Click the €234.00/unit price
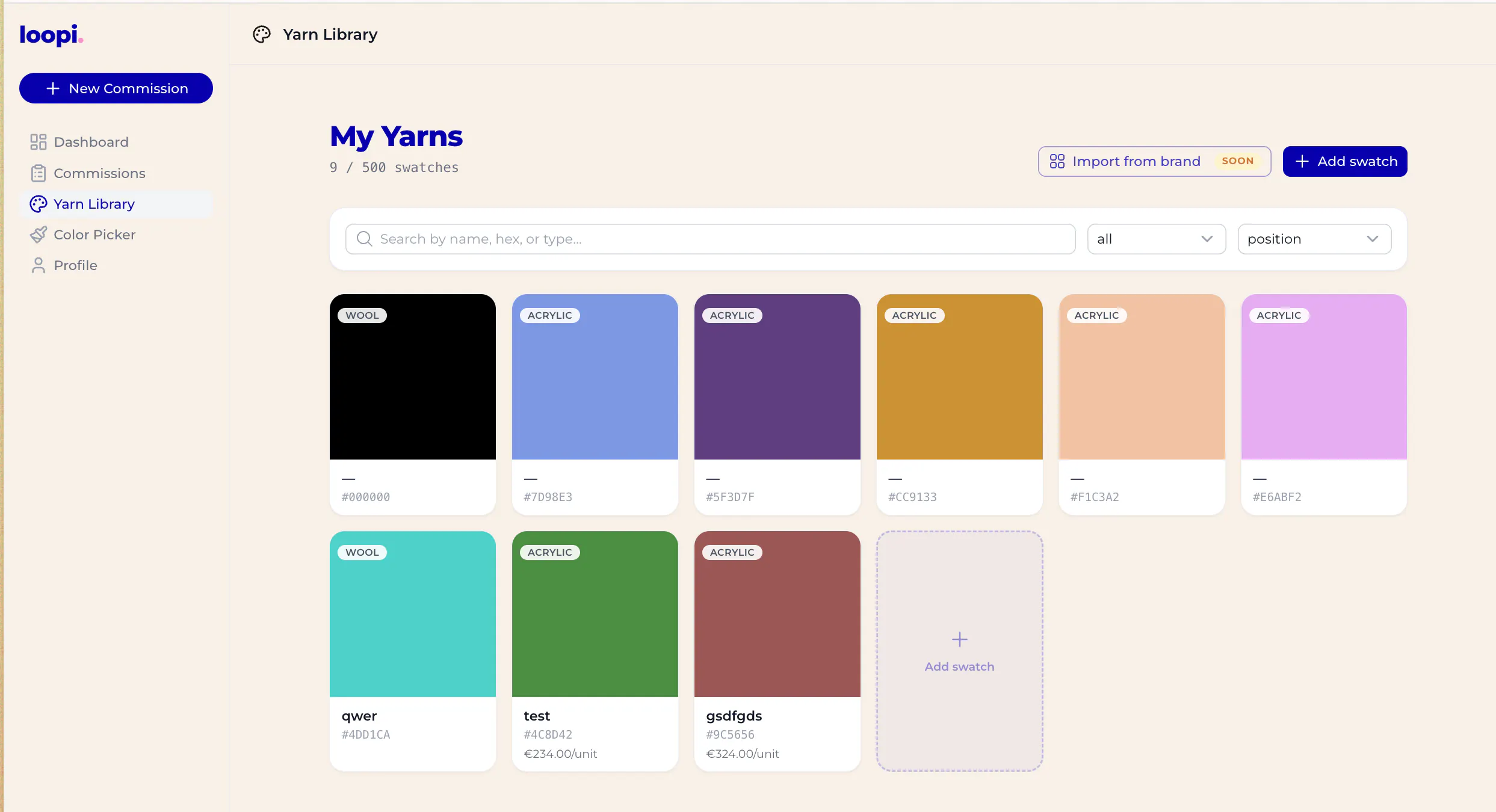1496x812 pixels. pyautogui.click(x=560, y=754)
